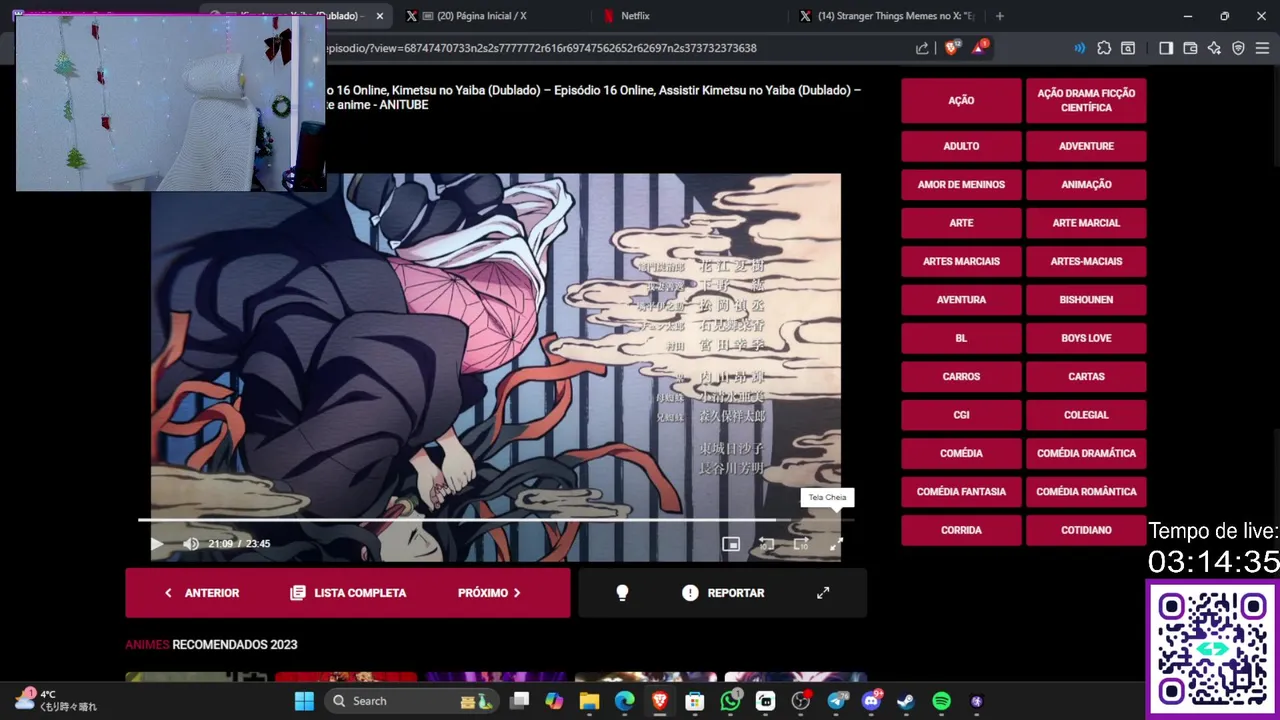This screenshot has height=720, width=1280.
Task: Open the COLEGIAL genre
Action: click(x=1086, y=415)
